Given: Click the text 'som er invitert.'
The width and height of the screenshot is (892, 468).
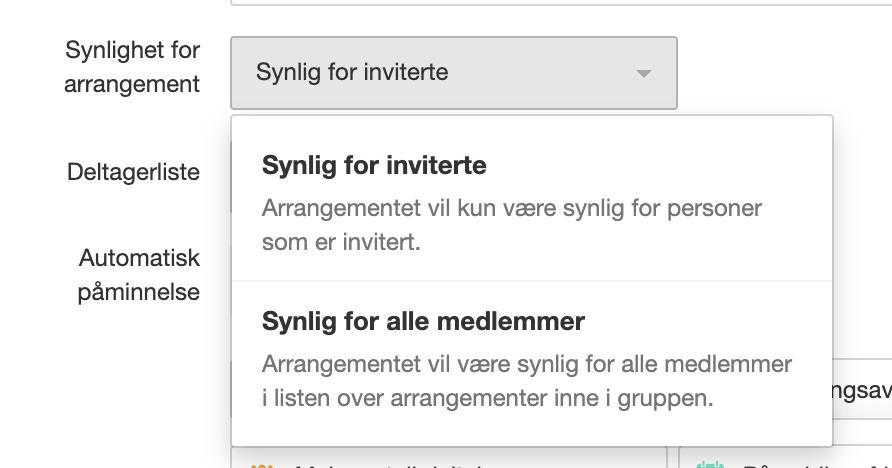Looking at the screenshot, I should pos(341,242).
